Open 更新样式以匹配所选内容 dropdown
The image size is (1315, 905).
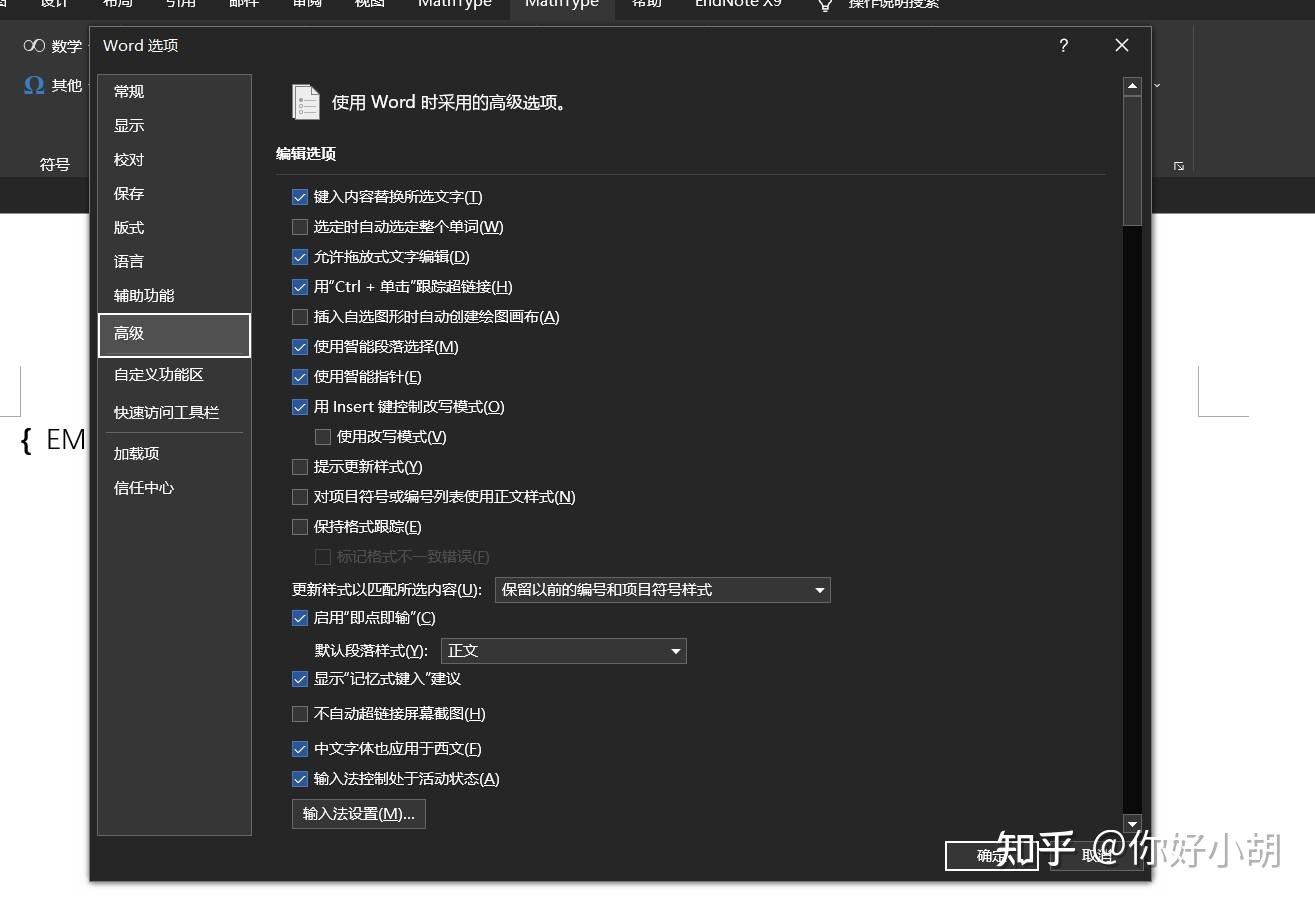[x=663, y=590]
